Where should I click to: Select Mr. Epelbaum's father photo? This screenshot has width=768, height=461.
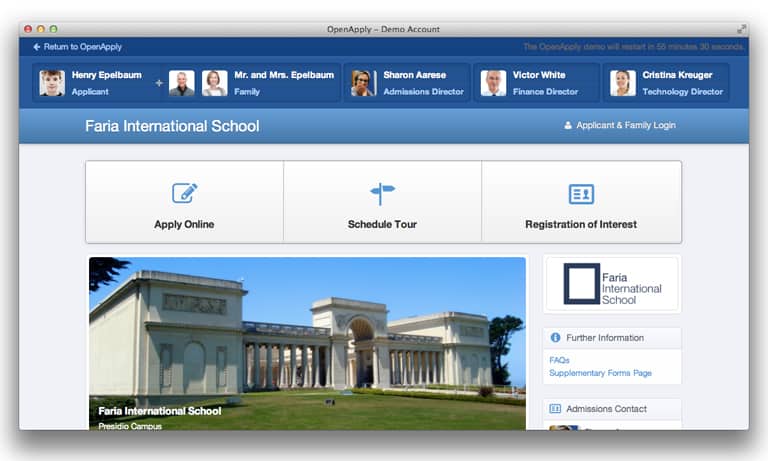point(182,83)
